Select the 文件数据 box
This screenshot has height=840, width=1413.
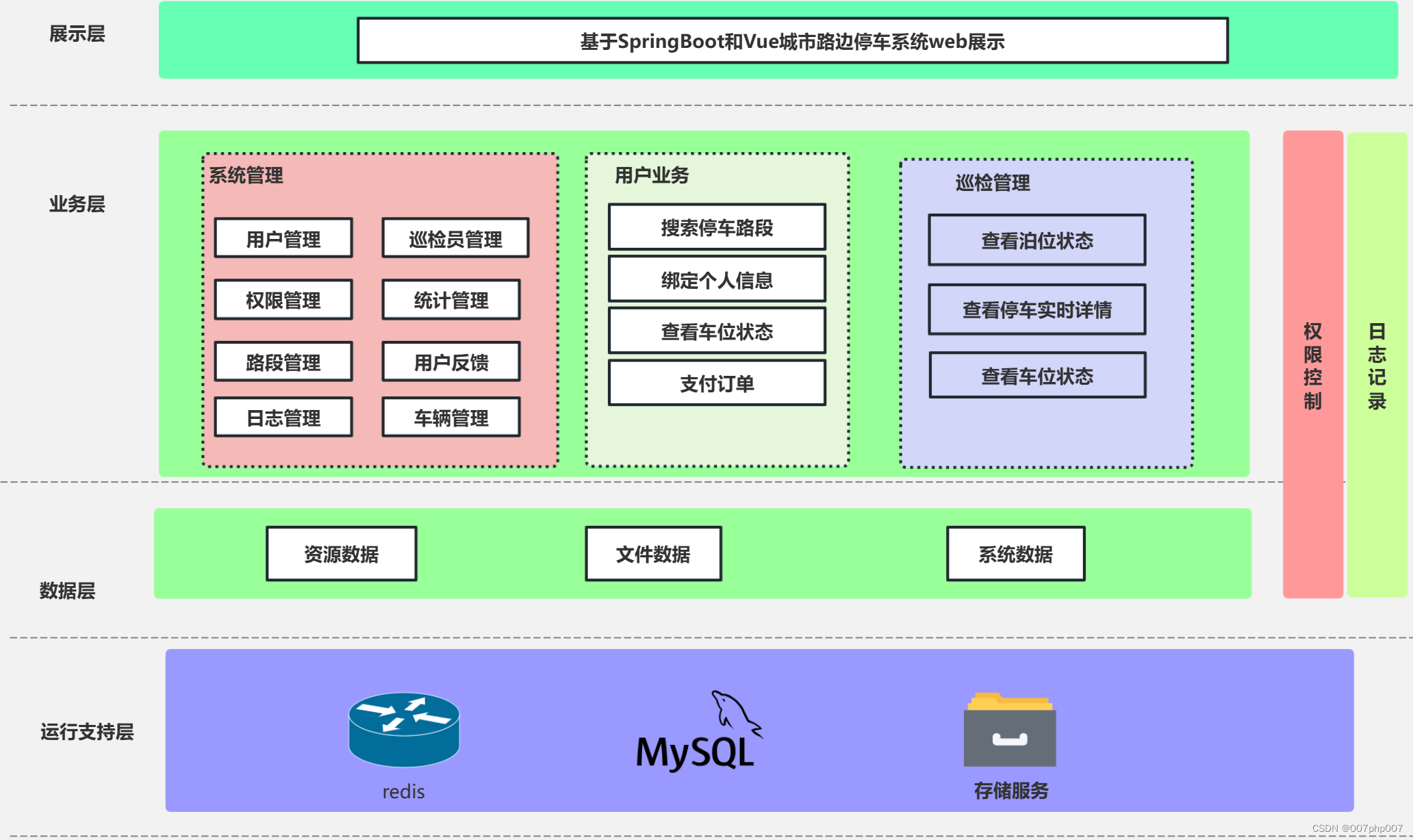point(653,554)
